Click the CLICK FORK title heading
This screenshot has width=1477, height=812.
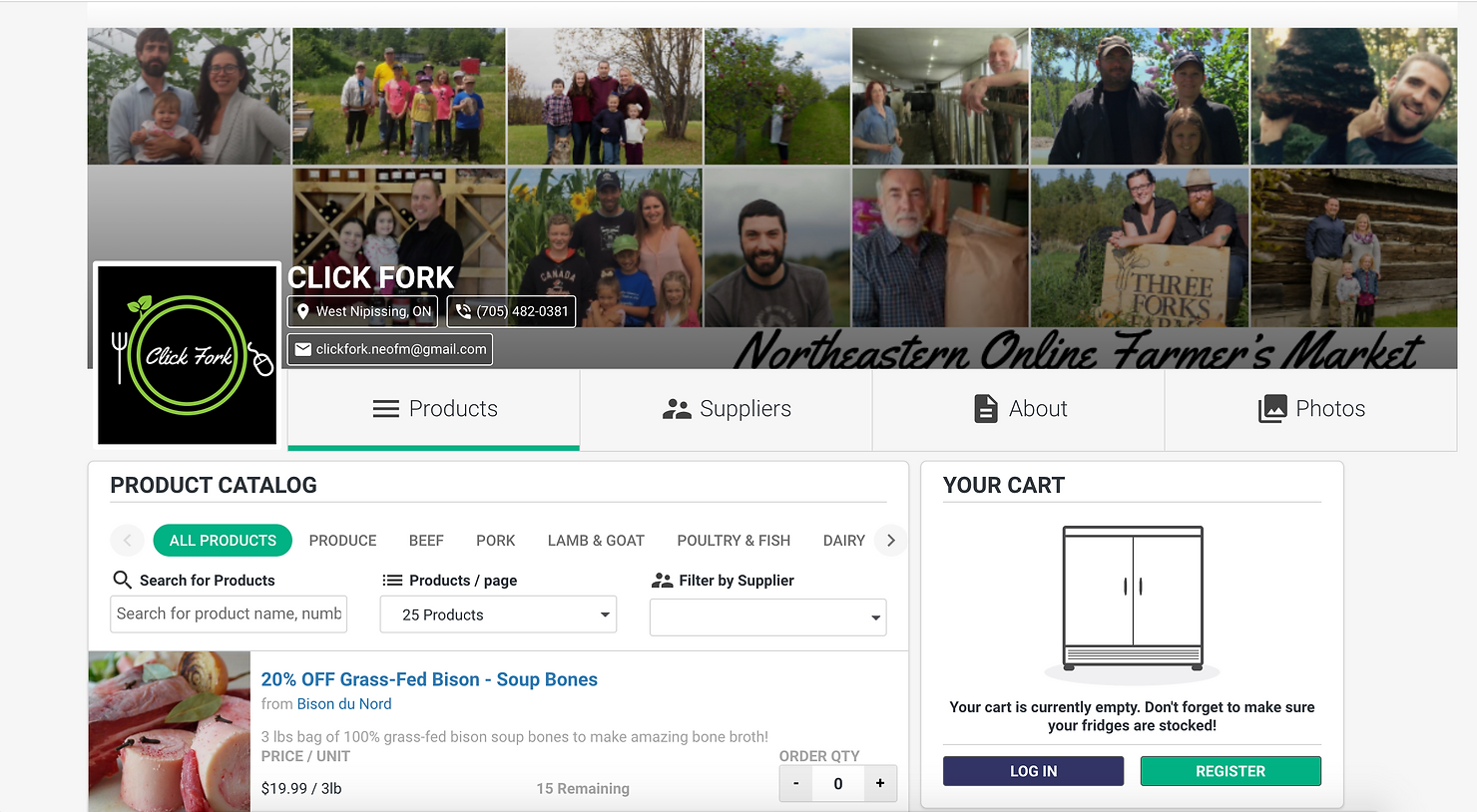click(x=371, y=277)
